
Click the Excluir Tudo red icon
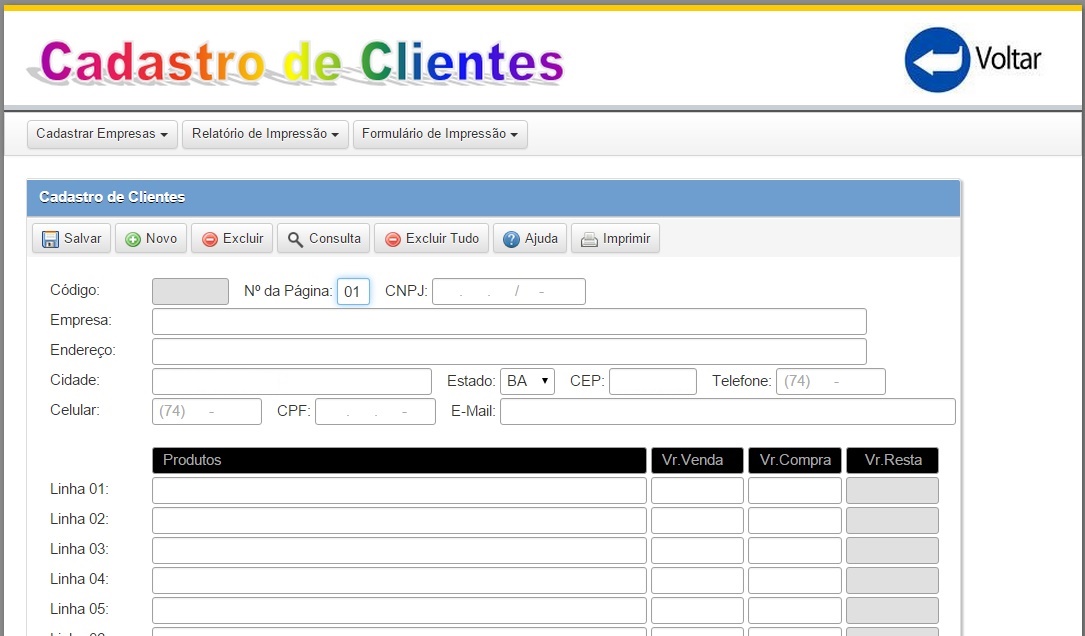pos(393,239)
